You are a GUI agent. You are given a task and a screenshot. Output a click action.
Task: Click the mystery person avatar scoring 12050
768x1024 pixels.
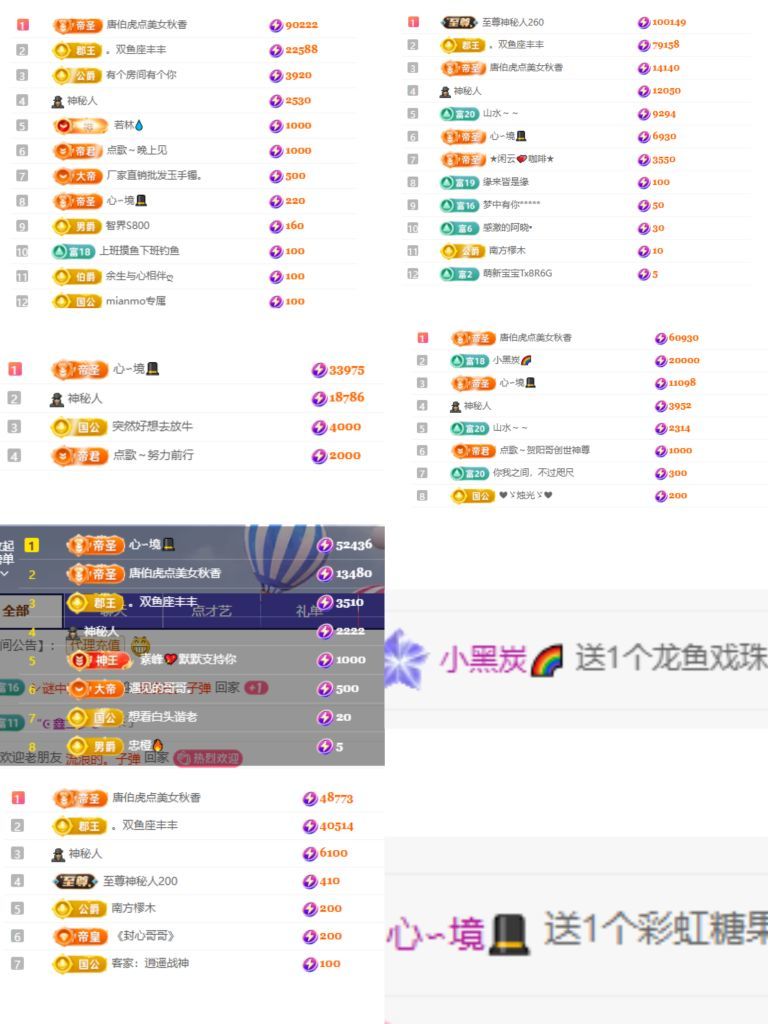(445, 91)
